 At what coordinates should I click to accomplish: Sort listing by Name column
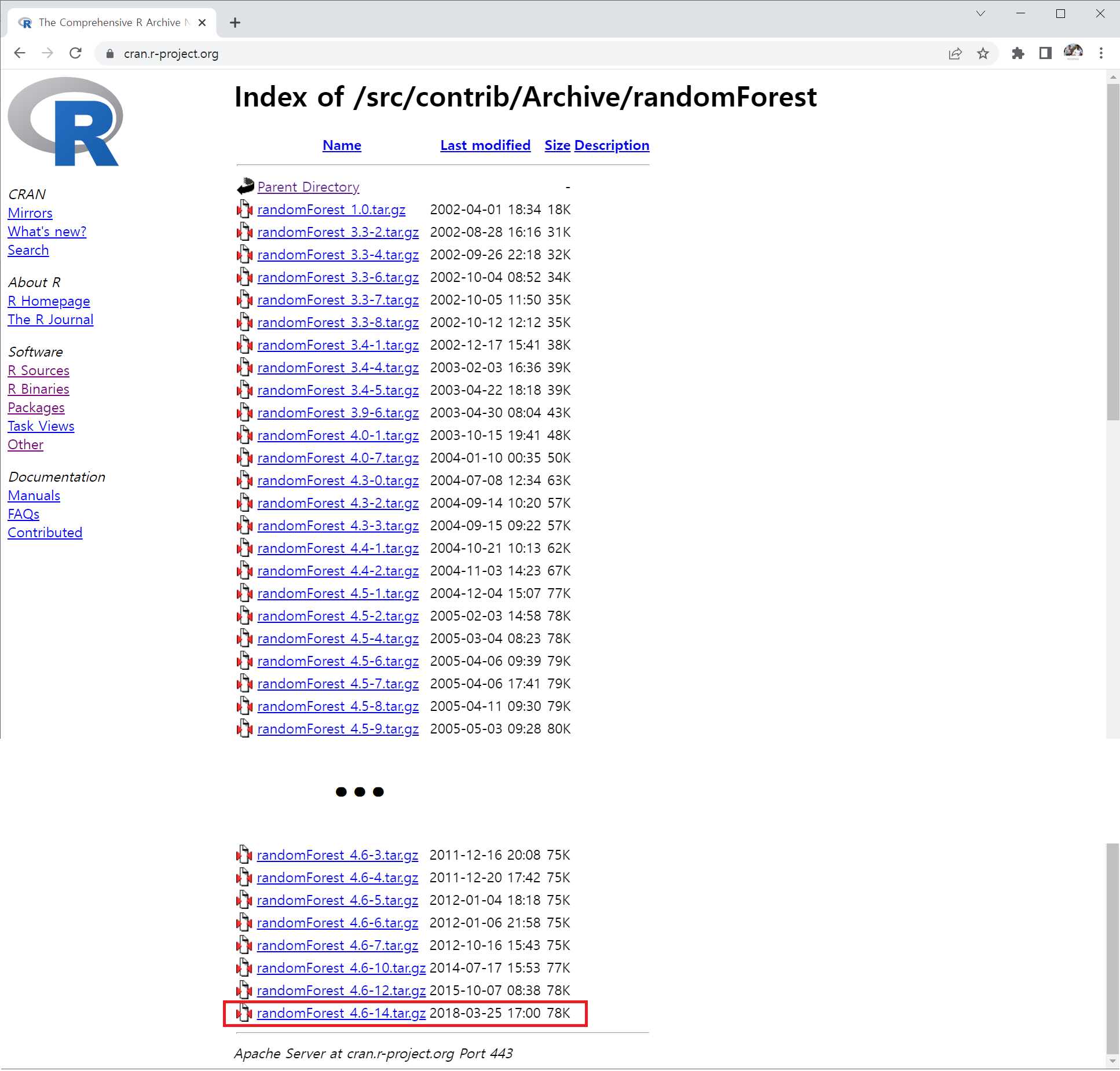[342, 145]
